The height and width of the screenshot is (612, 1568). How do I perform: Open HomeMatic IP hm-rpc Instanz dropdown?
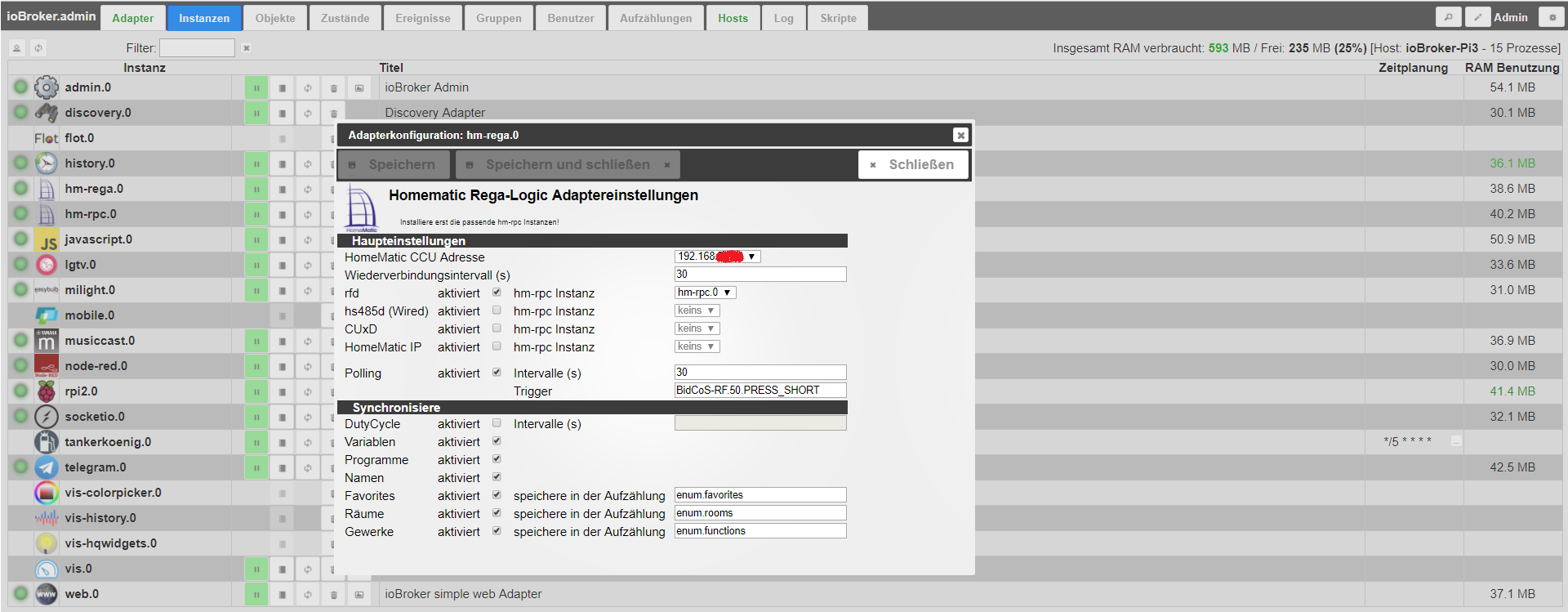[697, 346]
